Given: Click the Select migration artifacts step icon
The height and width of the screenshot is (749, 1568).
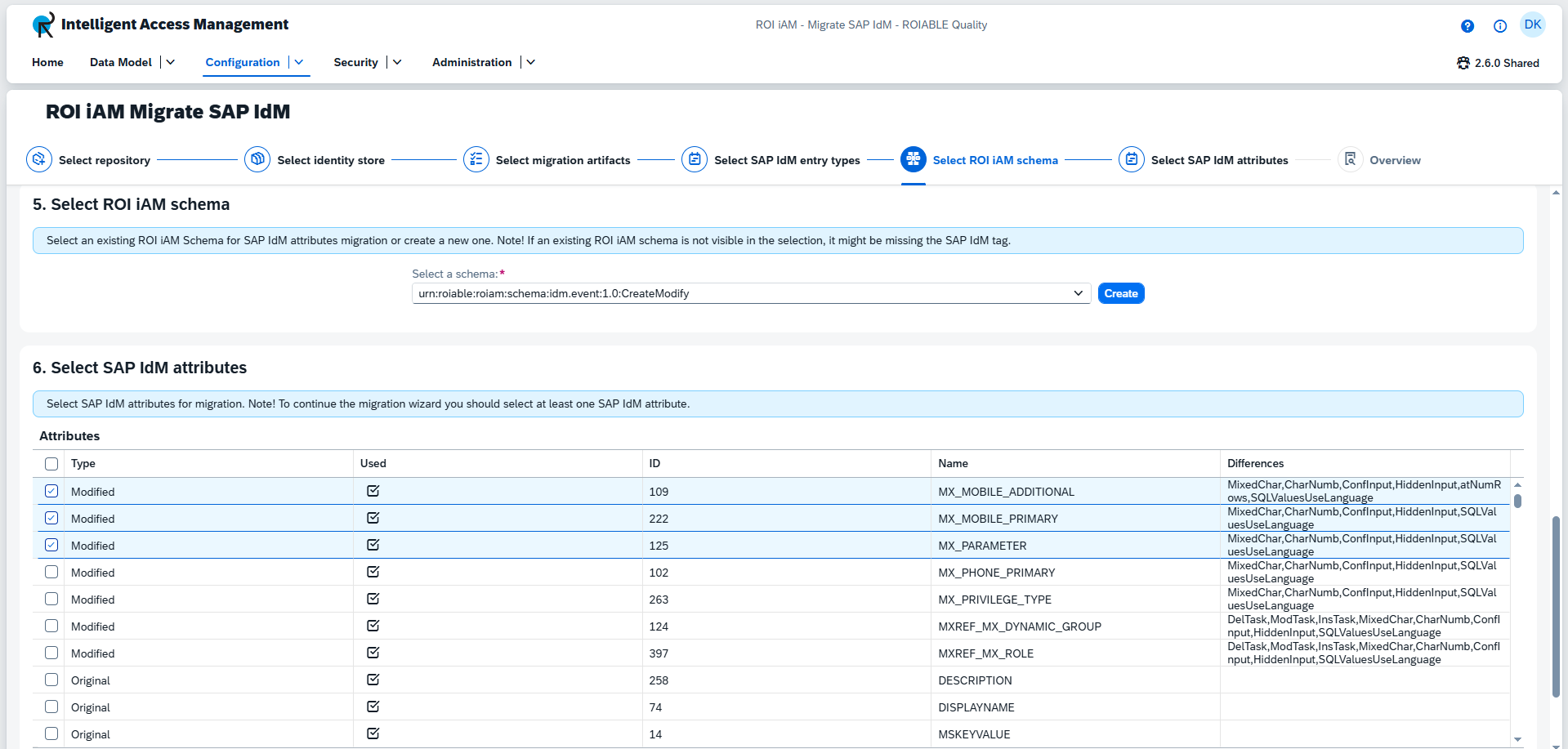Looking at the screenshot, I should pyautogui.click(x=476, y=159).
